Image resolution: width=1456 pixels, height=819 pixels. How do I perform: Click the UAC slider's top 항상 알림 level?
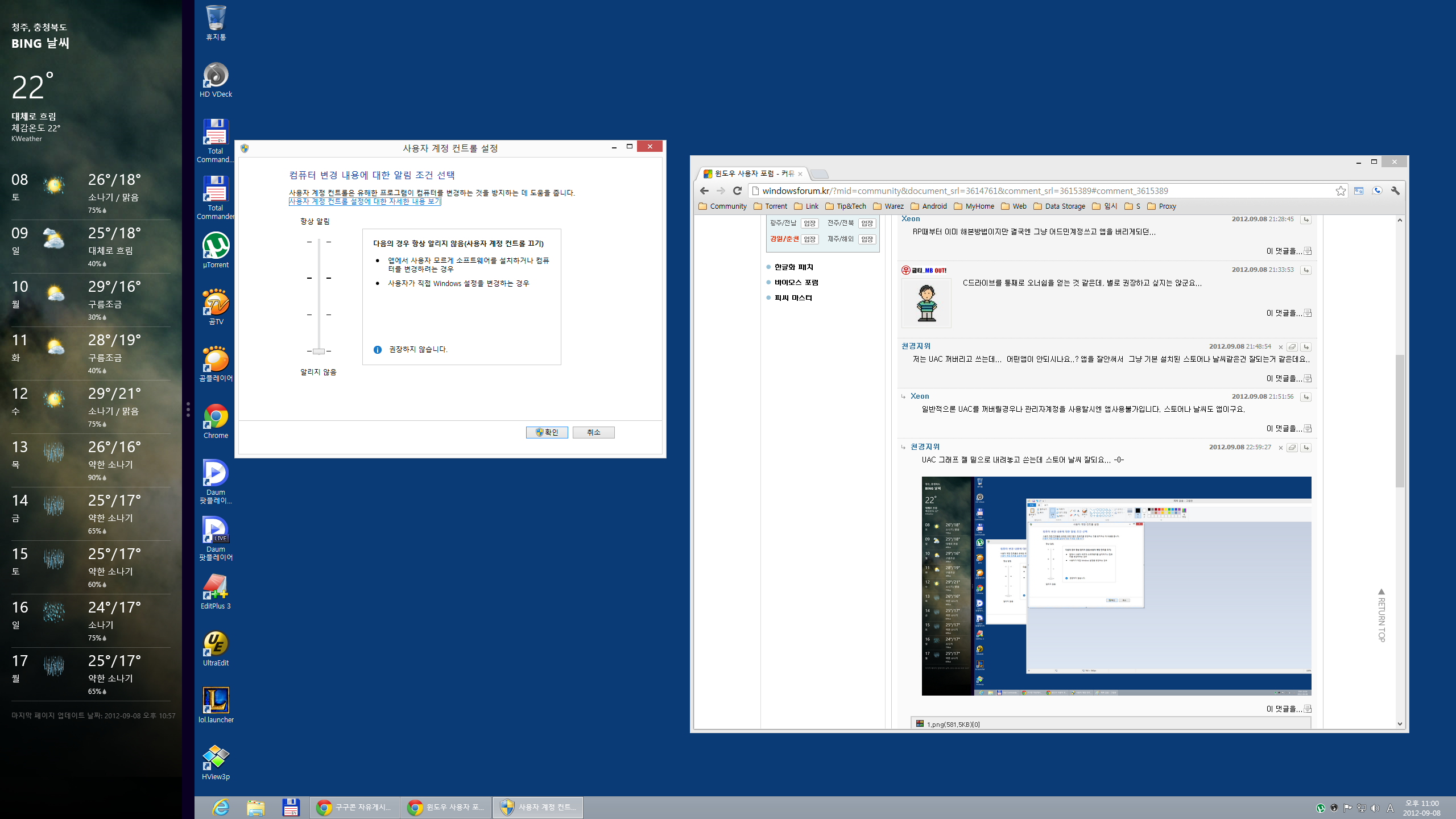click(319, 242)
